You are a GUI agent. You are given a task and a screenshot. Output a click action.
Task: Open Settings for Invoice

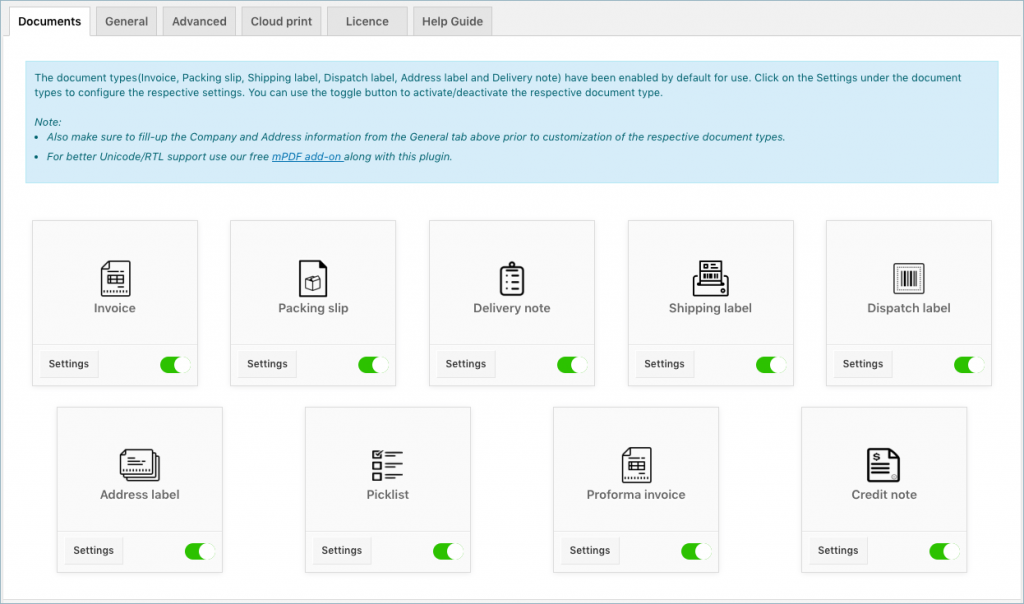[x=69, y=364]
